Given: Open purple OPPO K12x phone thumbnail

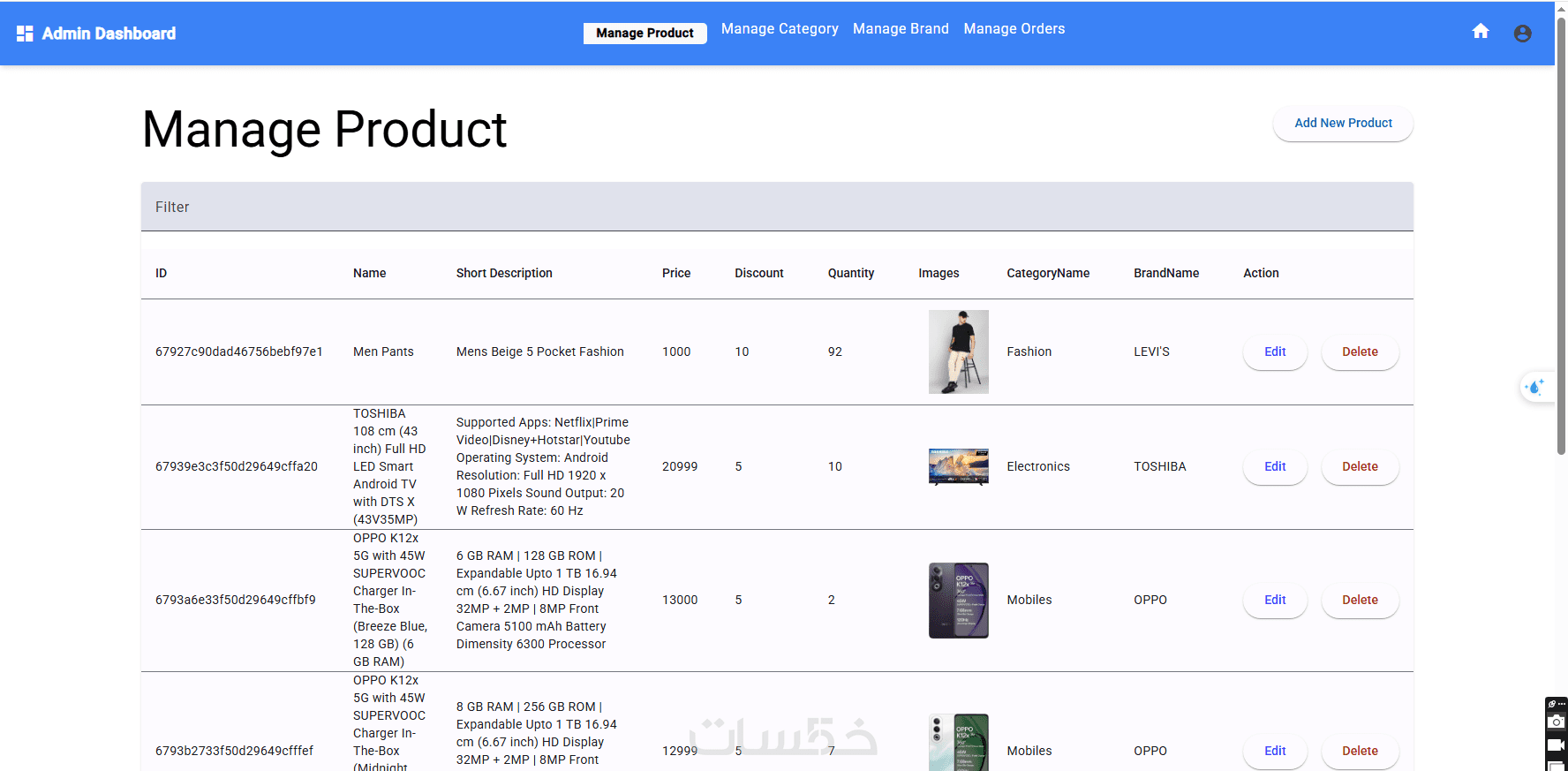Looking at the screenshot, I should point(958,601).
